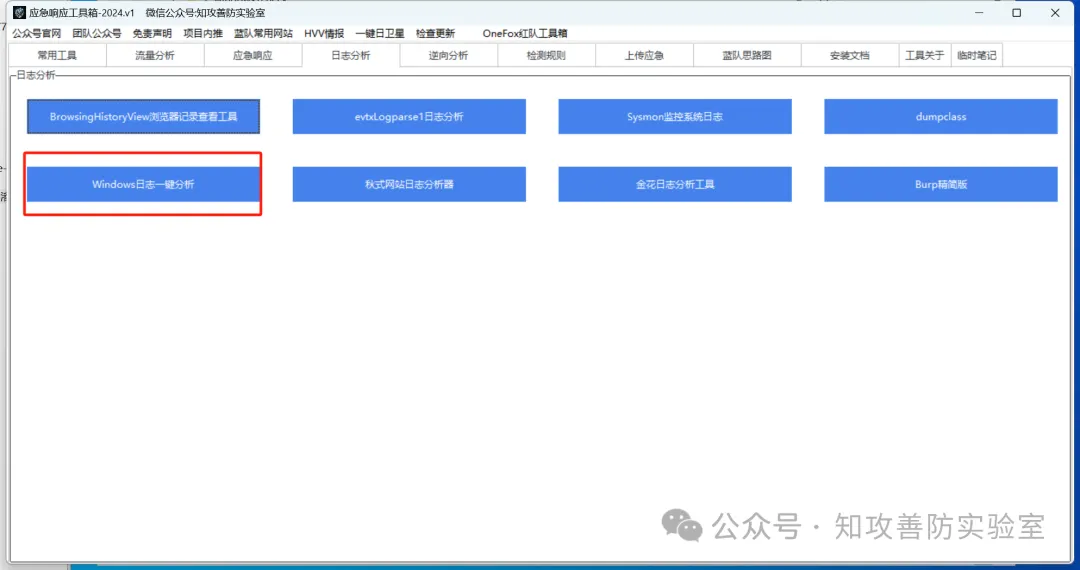The height and width of the screenshot is (570, 1080).
Task: Close the 应急响应工具箱 window
Action: (x=1055, y=12)
